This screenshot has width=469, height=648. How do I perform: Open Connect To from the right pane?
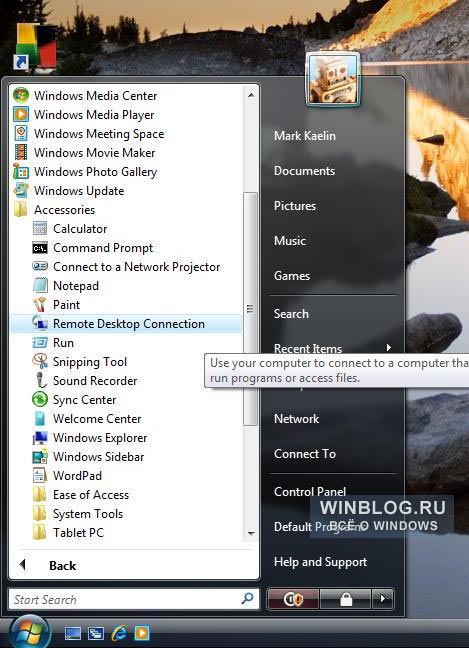305,454
